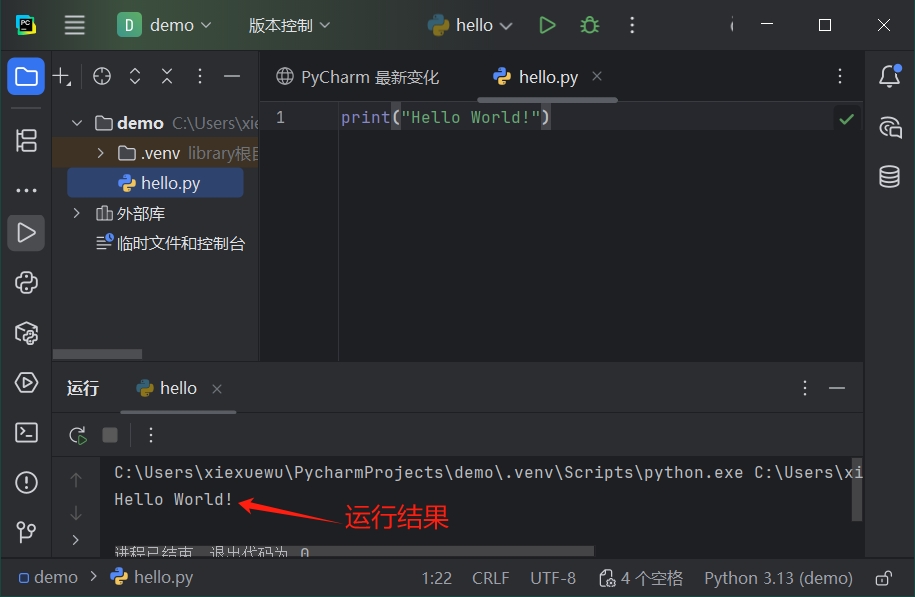Rerun hello from Run toolbar
915x597 pixels.
pyautogui.click(x=78, y=435)
